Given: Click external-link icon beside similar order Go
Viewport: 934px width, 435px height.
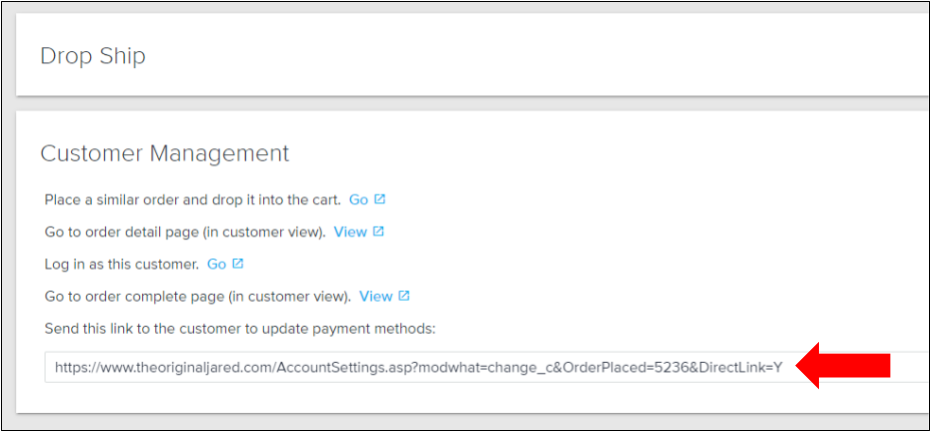Looking at the screenshot, I should click(x=380, y=199).
